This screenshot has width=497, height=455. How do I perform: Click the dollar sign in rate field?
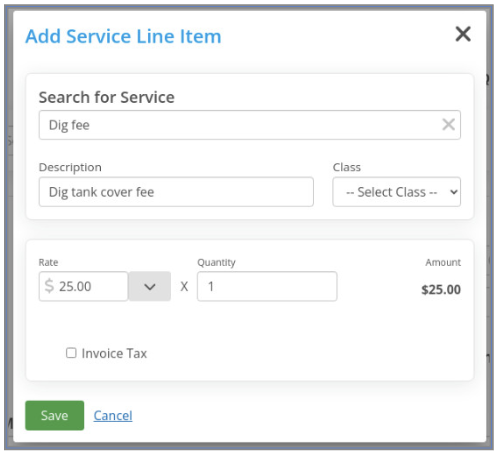(x=49, y=286)
